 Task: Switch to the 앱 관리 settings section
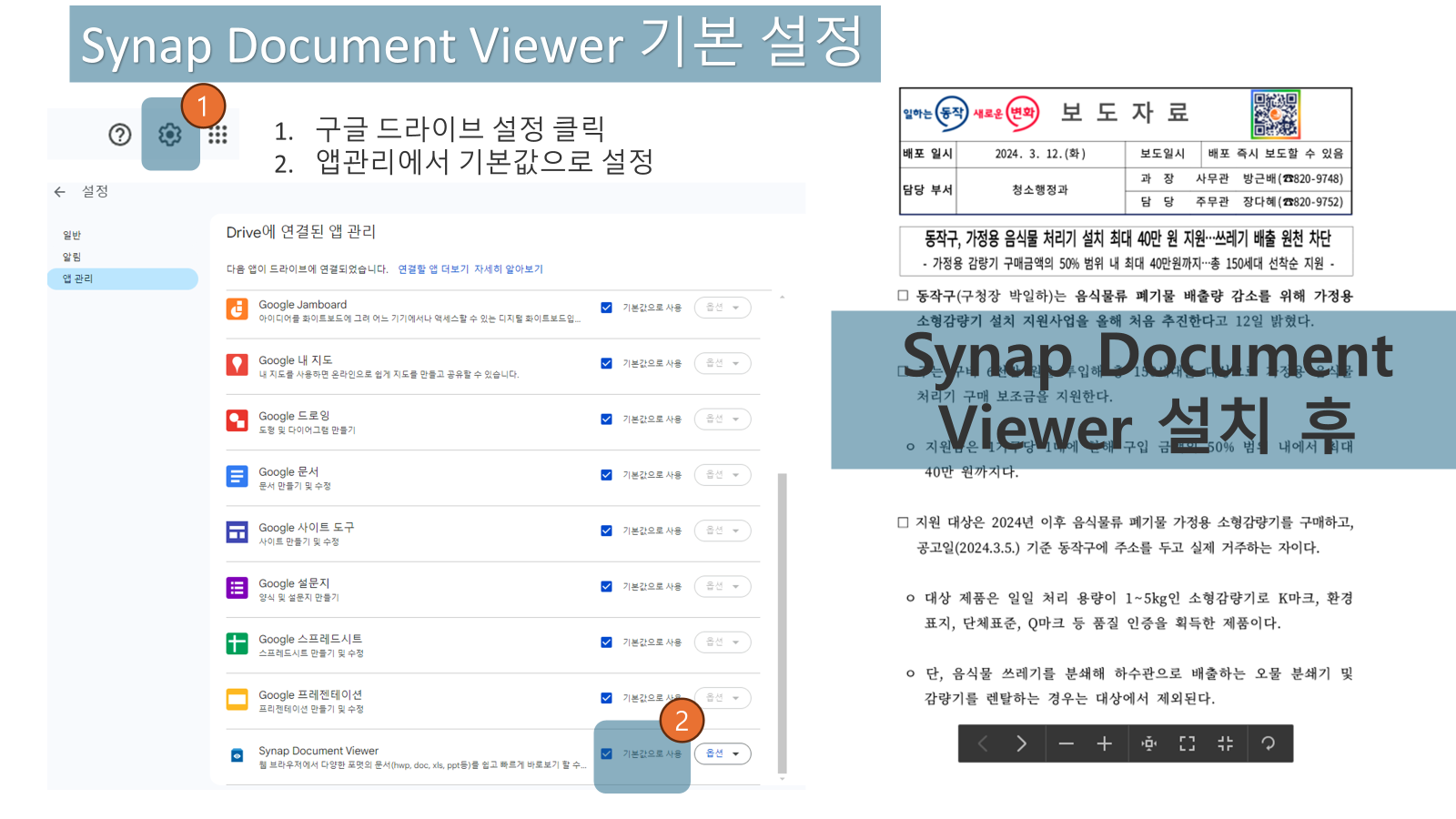[80, 278]
